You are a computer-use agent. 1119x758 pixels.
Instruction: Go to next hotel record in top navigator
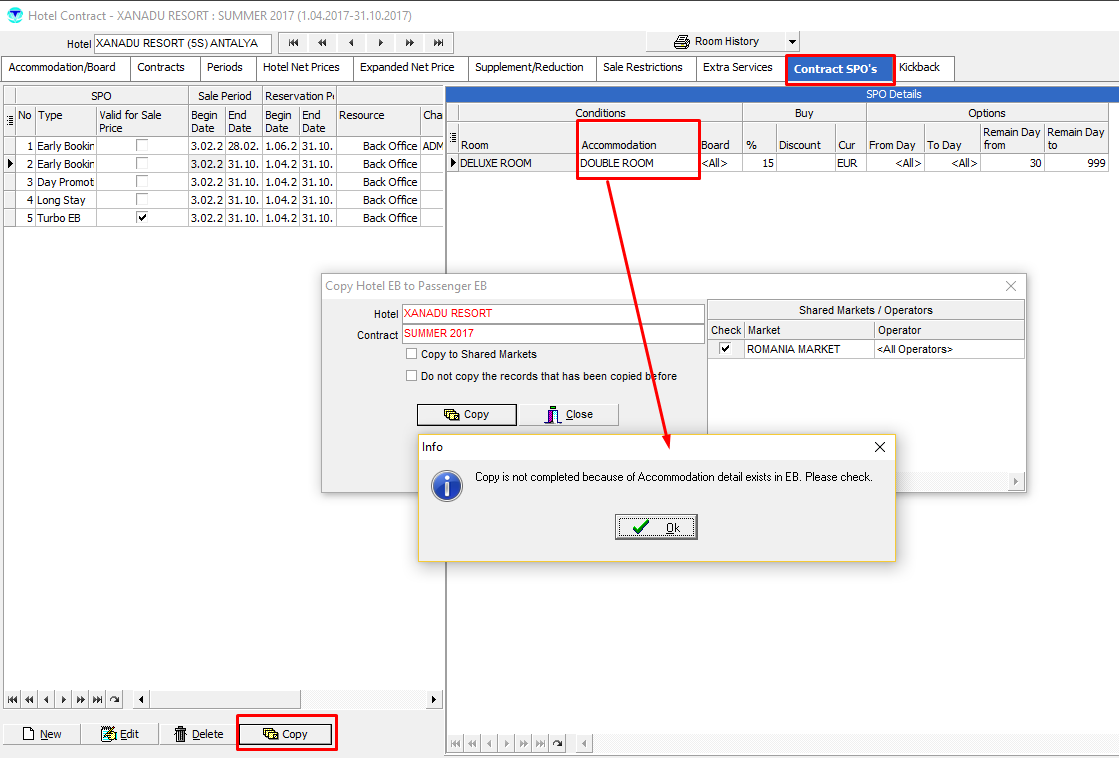point(381,43)
